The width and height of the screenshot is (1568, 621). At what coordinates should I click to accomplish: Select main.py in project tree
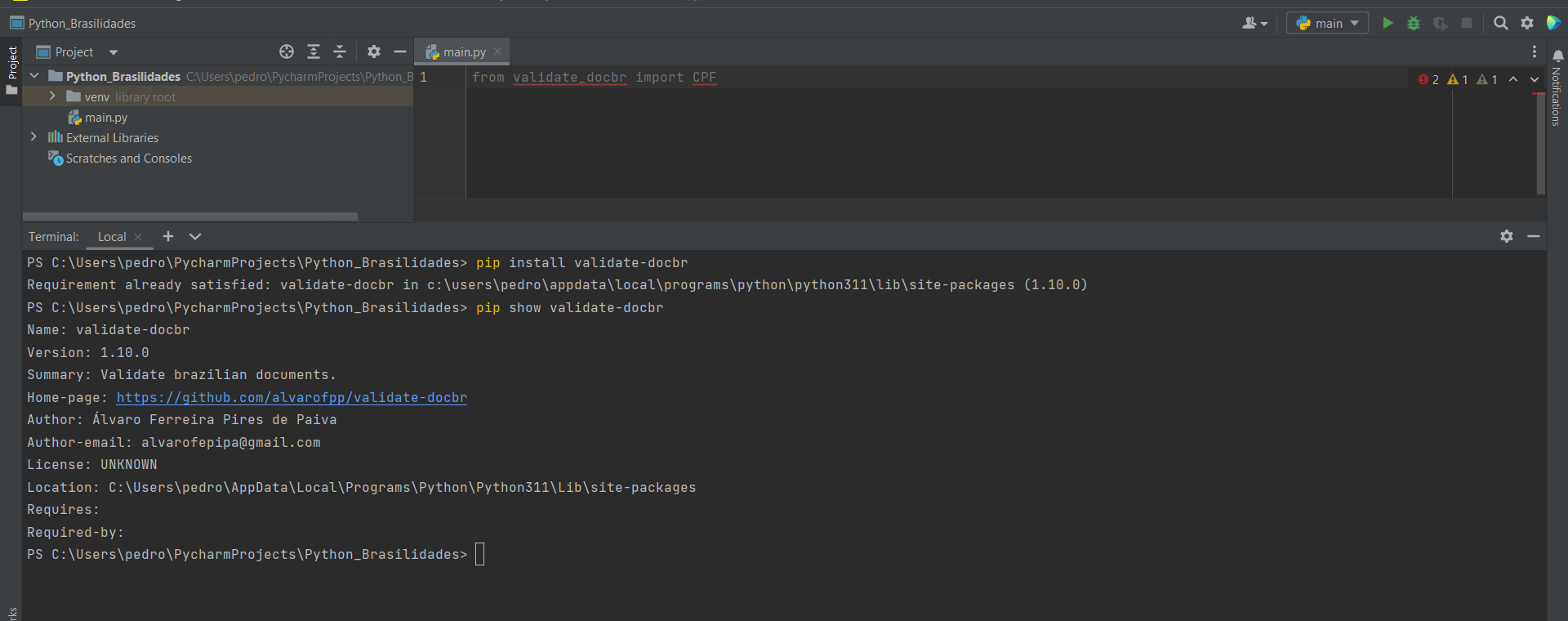98,118
